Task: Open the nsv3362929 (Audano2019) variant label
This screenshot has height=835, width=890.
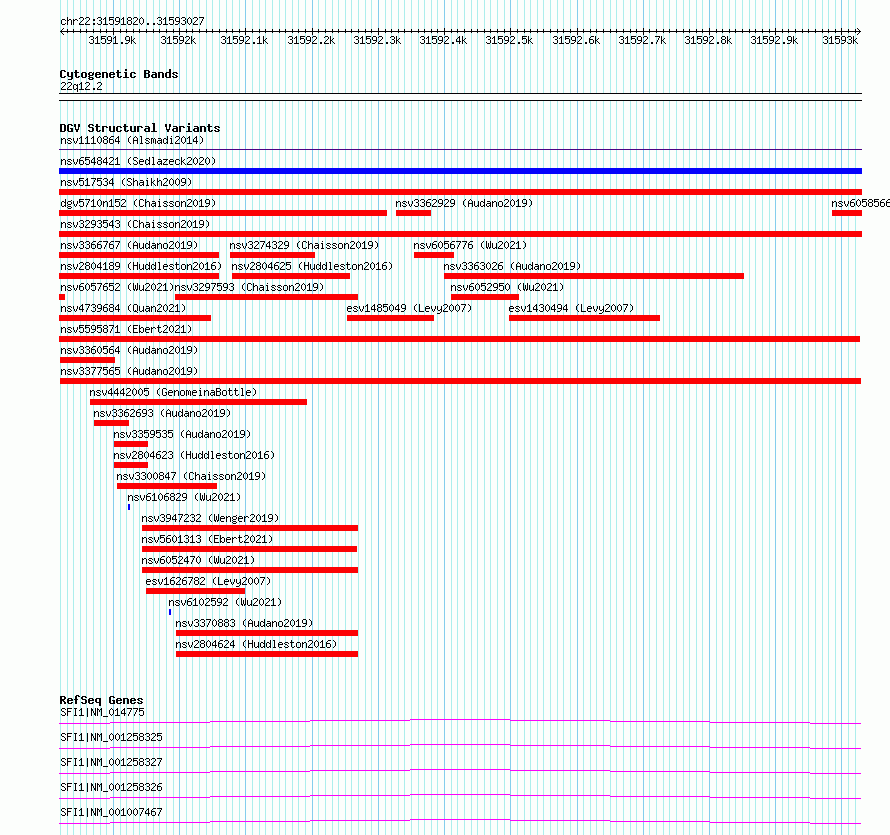Action: [x=464, y=203]
